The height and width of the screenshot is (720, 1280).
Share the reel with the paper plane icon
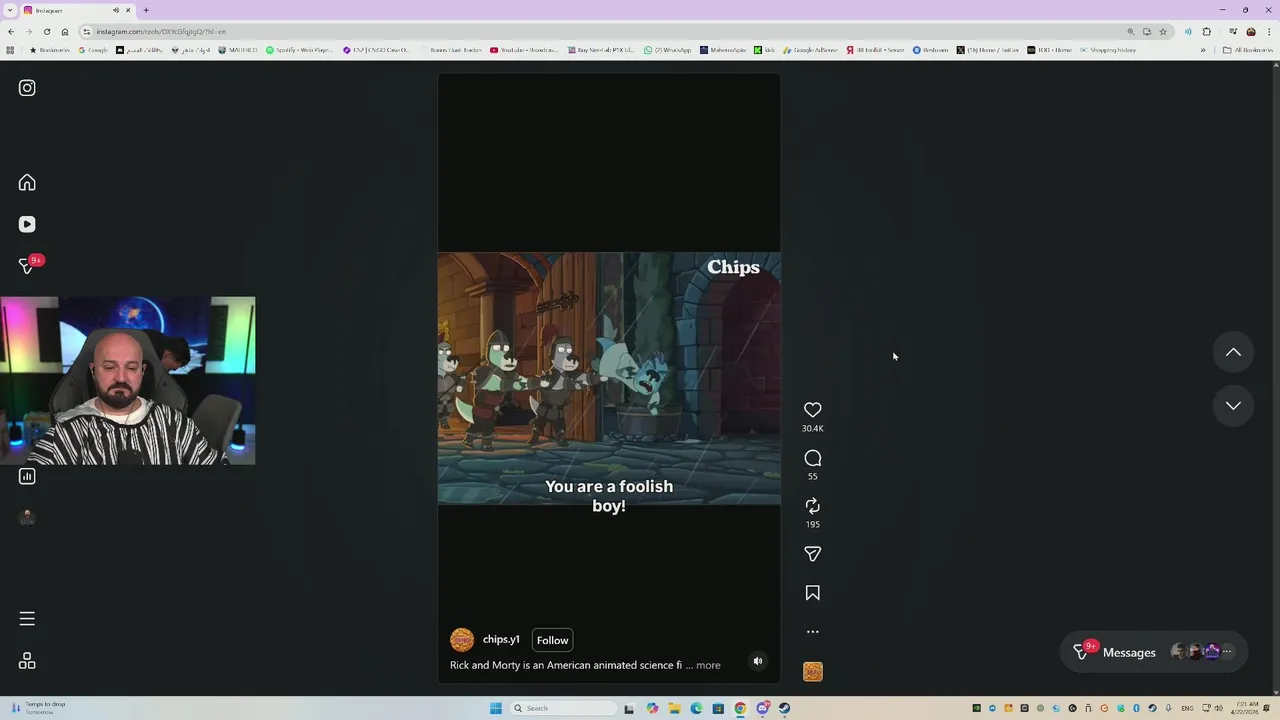813,554
